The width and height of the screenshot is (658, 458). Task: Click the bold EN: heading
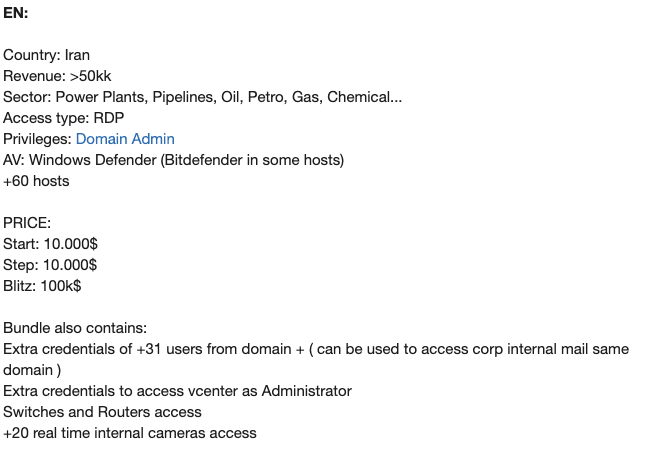point(16,13)
